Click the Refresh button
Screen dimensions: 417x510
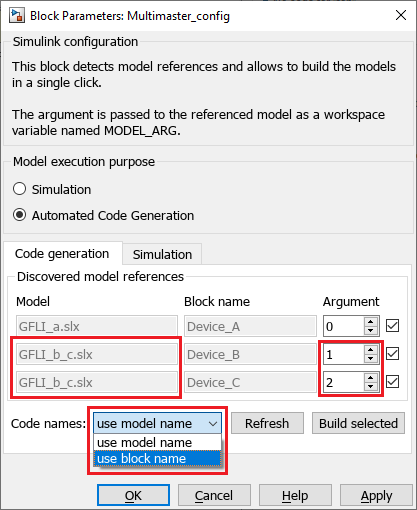click(267, 423)
